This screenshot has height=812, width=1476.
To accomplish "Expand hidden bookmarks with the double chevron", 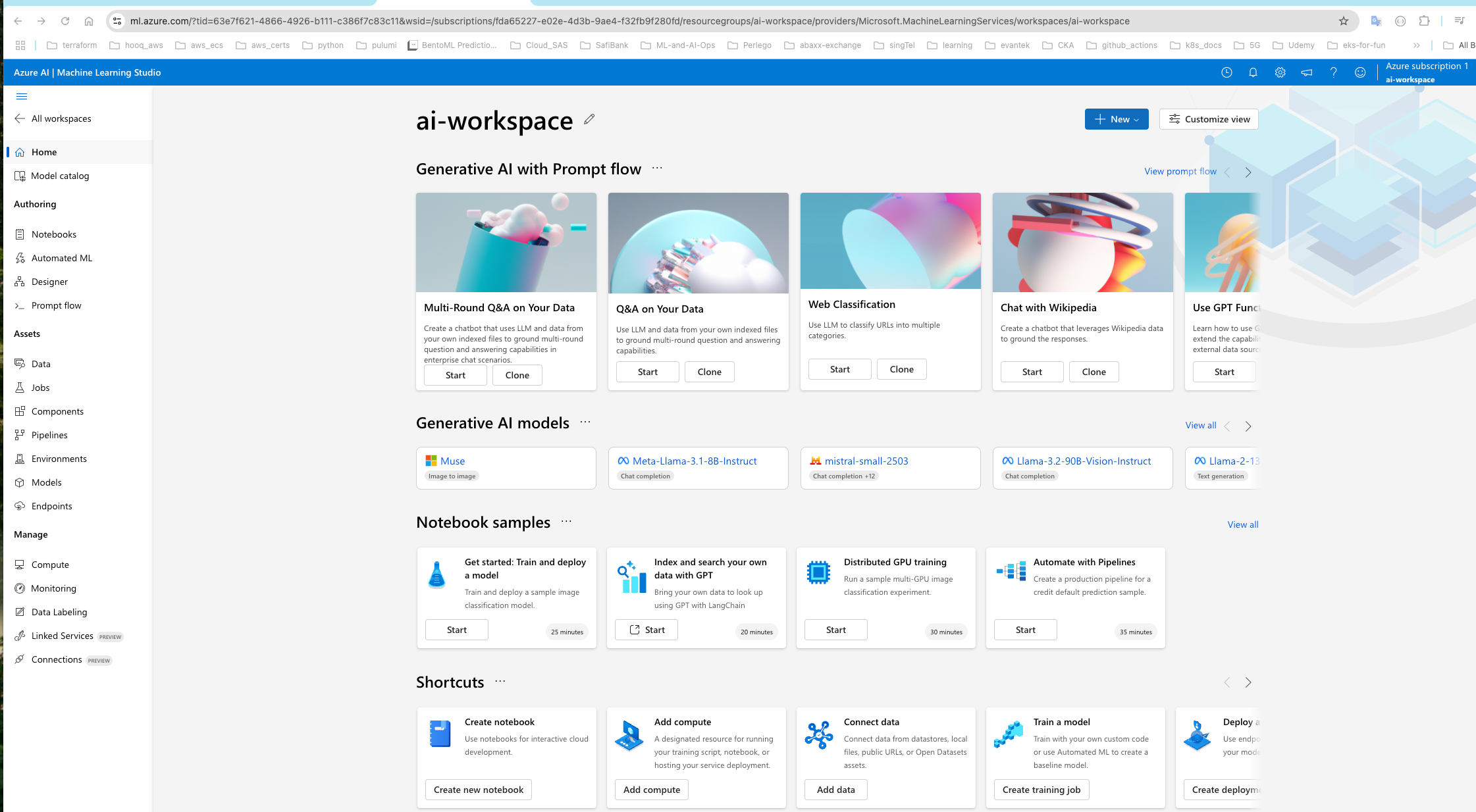I will (x=1417, y=45).
